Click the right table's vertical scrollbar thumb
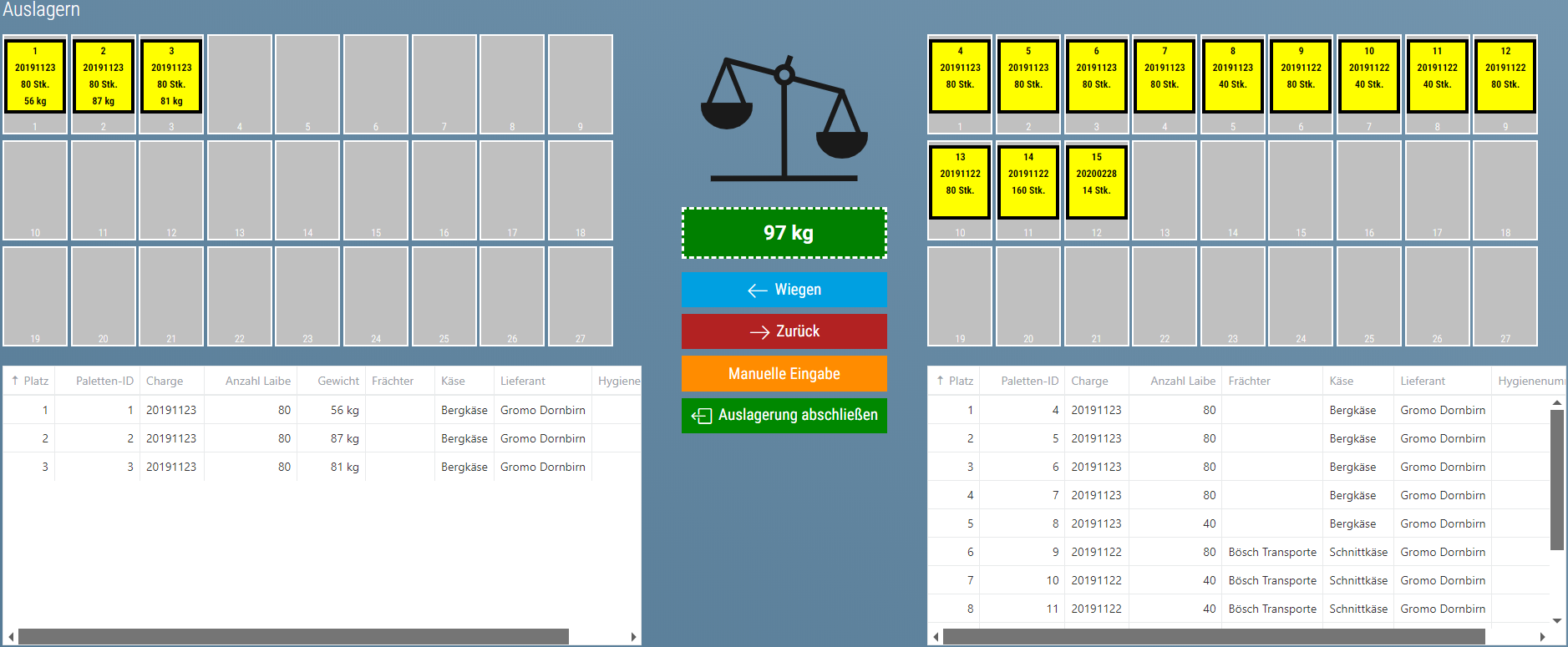 (x=1556, y=480)
